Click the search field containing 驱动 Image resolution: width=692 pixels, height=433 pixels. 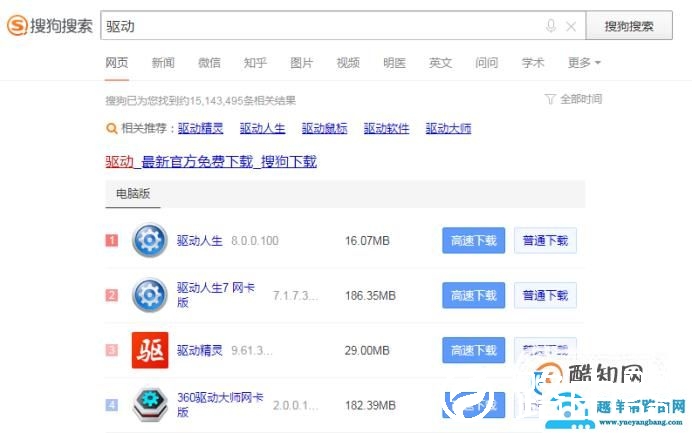(x=343, y=26)
